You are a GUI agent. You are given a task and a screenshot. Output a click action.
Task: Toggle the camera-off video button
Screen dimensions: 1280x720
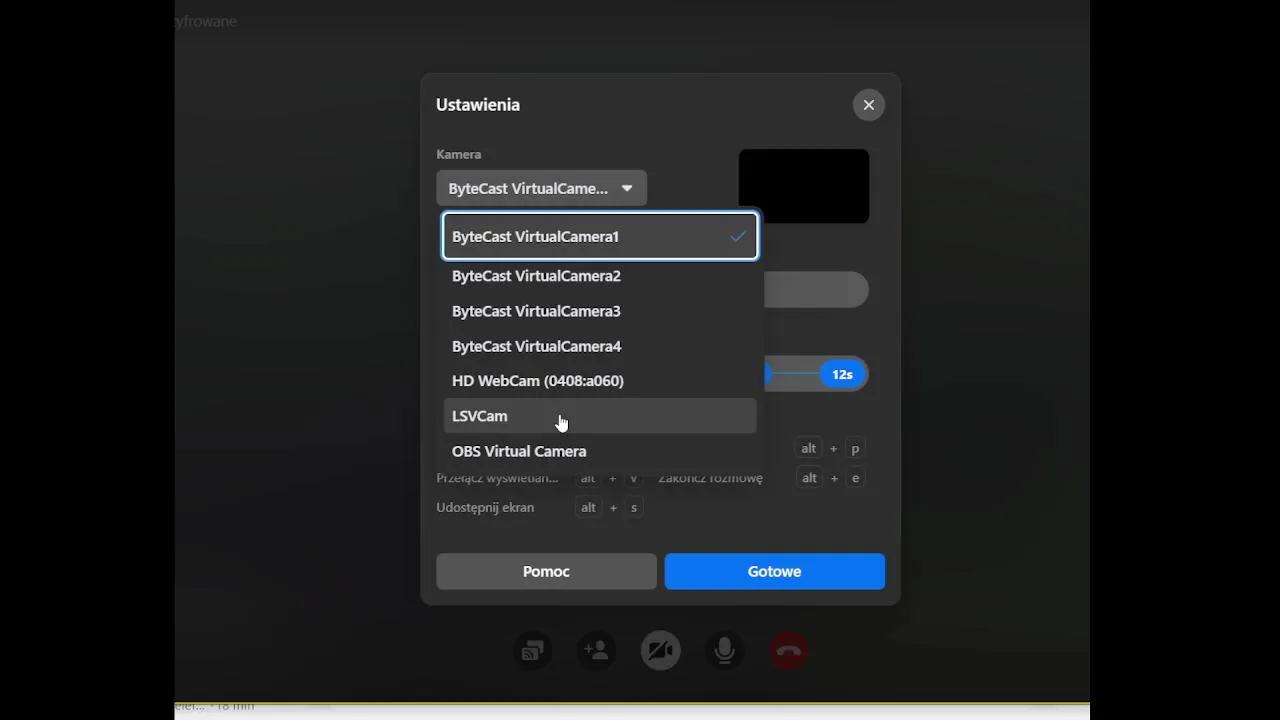pyautogui.click(x=660, y=651)
